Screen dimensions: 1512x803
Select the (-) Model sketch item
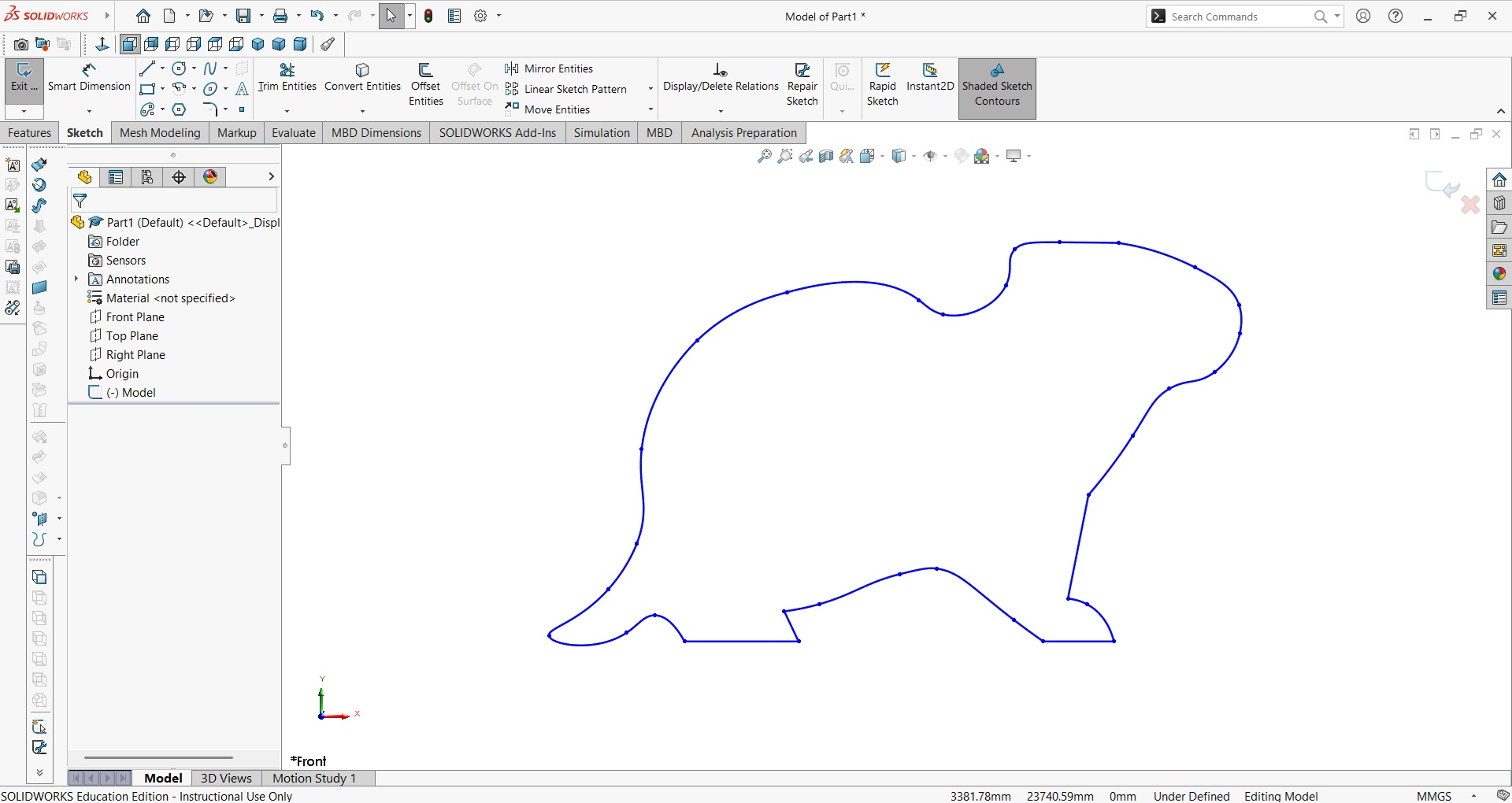coord(122,392)
